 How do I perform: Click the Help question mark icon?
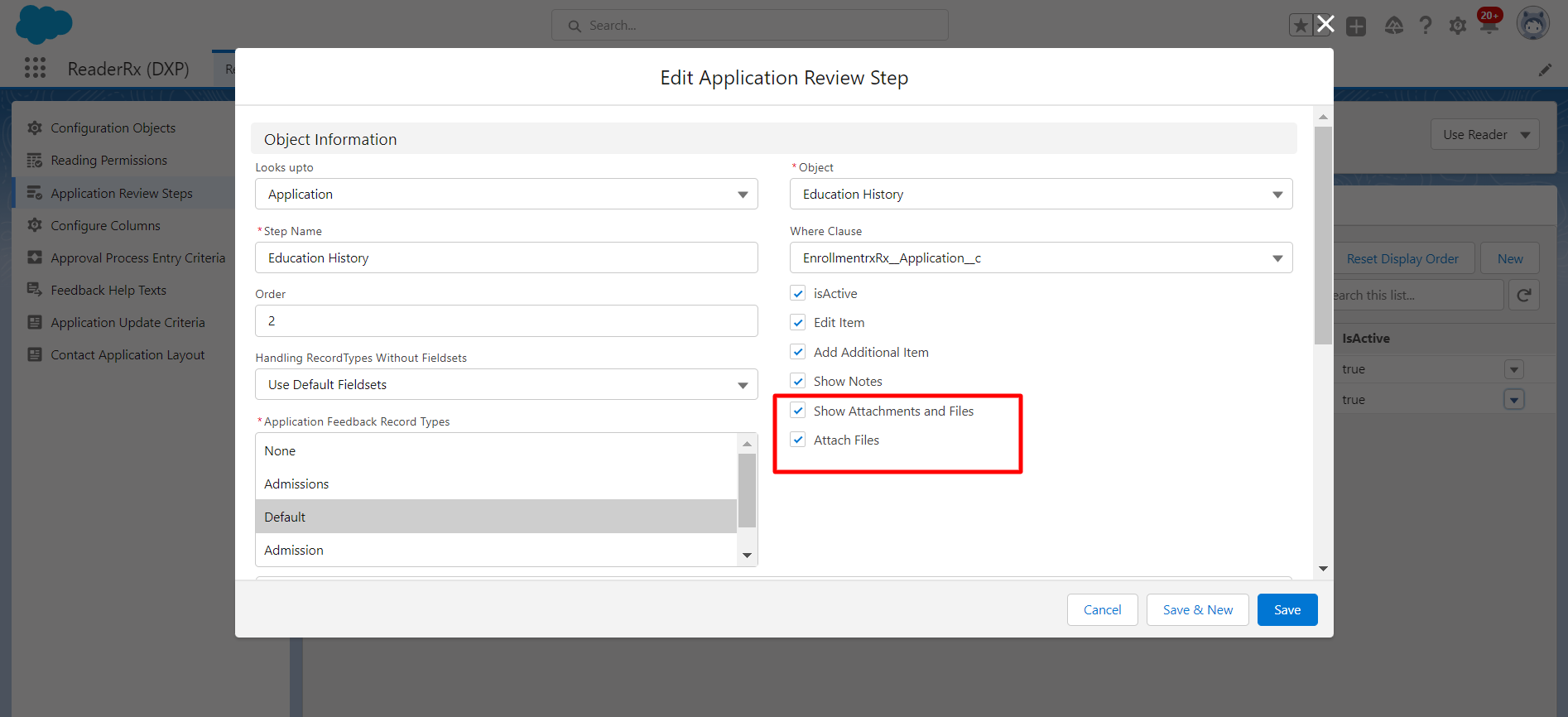(x=1426, y=26)
